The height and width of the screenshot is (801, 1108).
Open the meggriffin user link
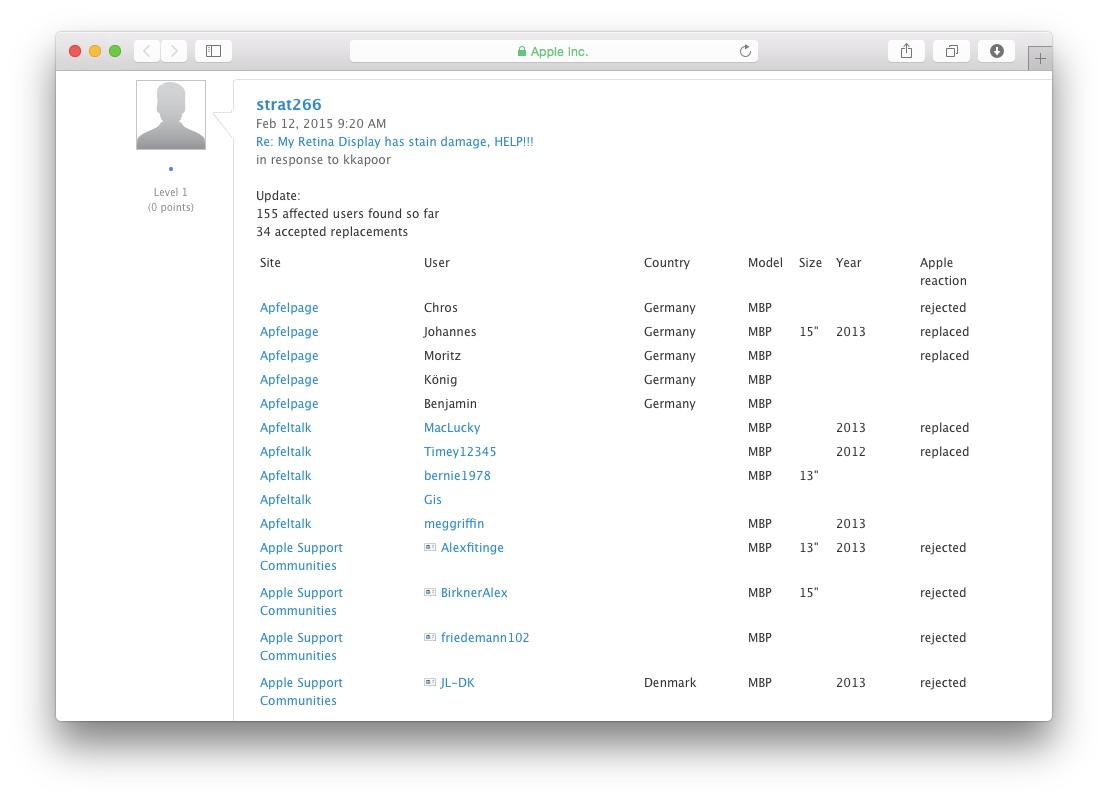click(454, 524)
